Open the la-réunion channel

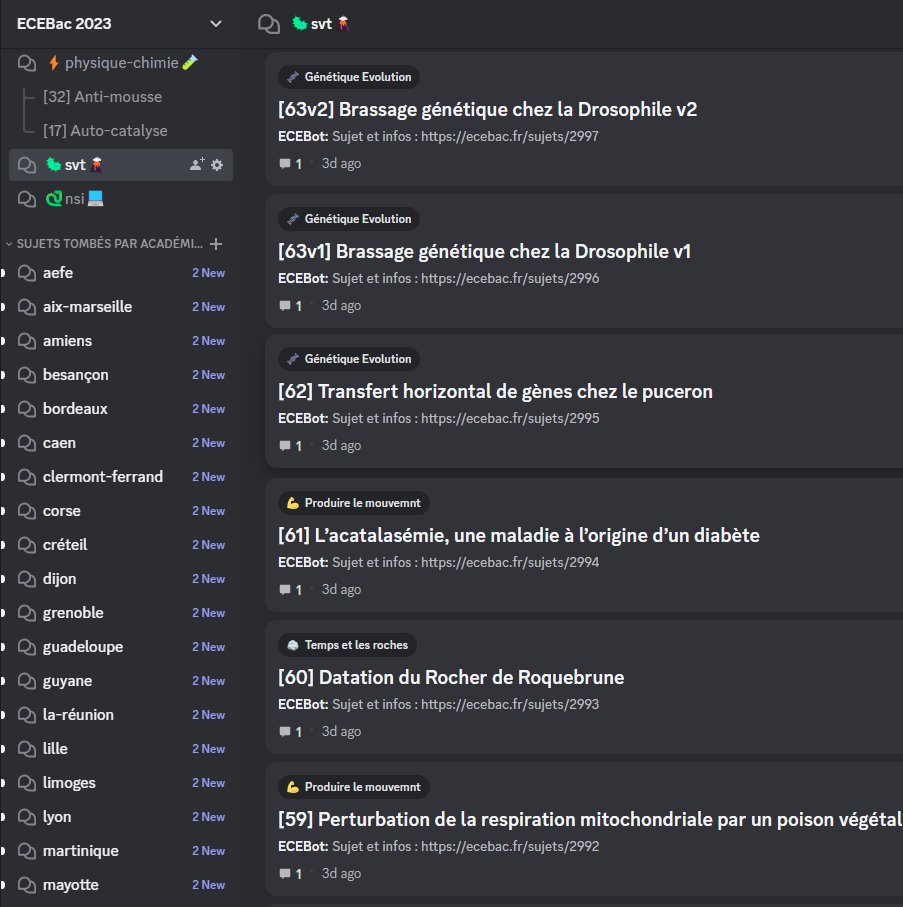tap(121, 715)
